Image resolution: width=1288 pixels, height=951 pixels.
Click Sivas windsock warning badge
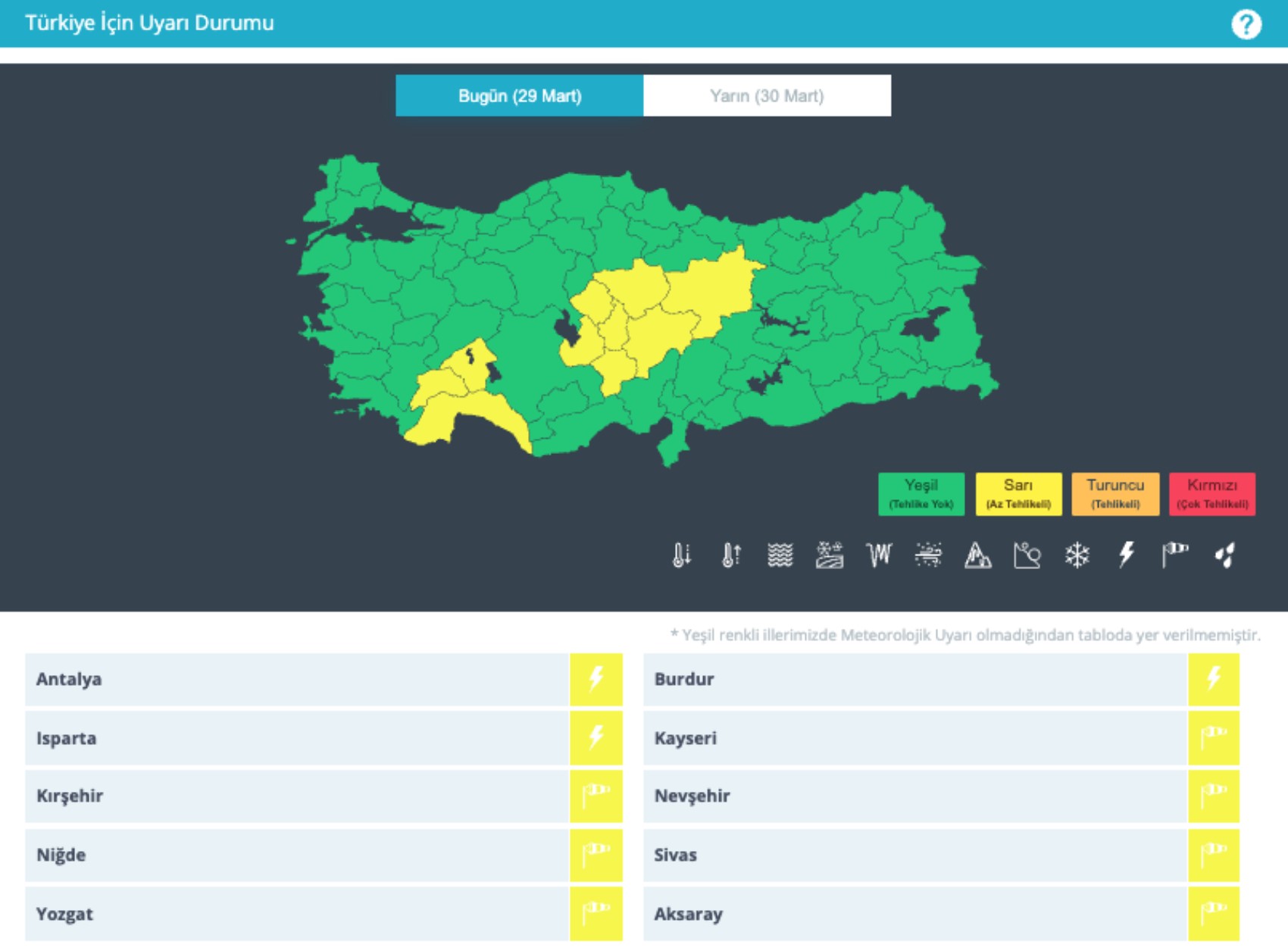click(x=1213, y=855)
